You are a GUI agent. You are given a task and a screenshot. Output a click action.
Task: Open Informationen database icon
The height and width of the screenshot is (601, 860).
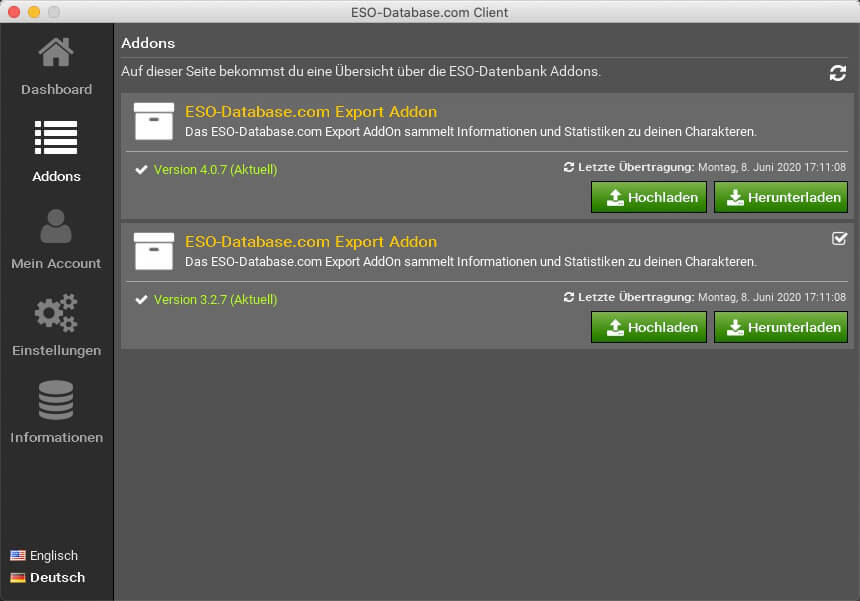56,400
